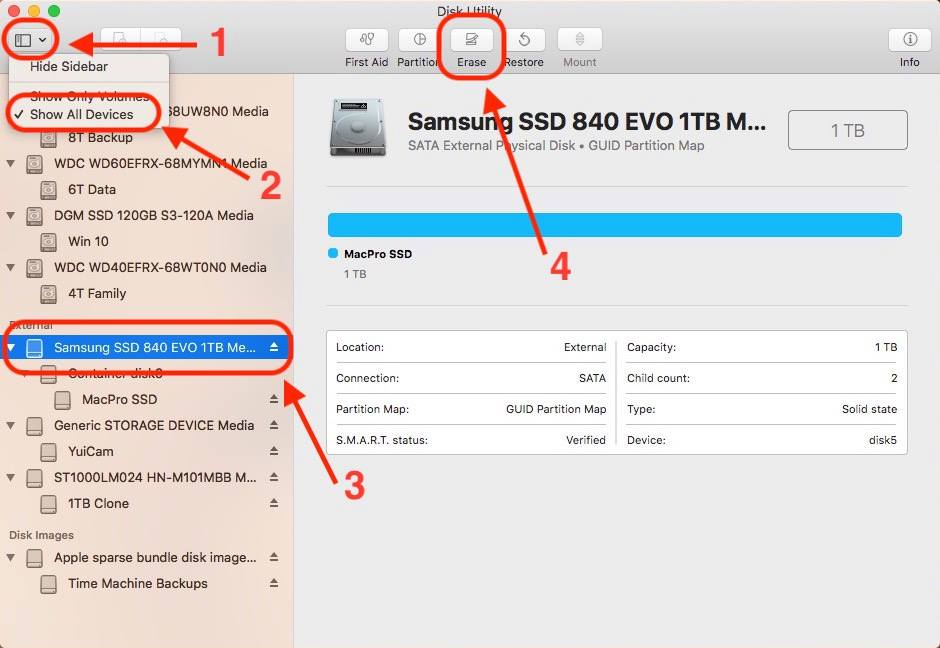The image size is (940, 648).
Task: Select WDC WD60EFRX-68MYMN1 Media disk
Action: point(160,164)
